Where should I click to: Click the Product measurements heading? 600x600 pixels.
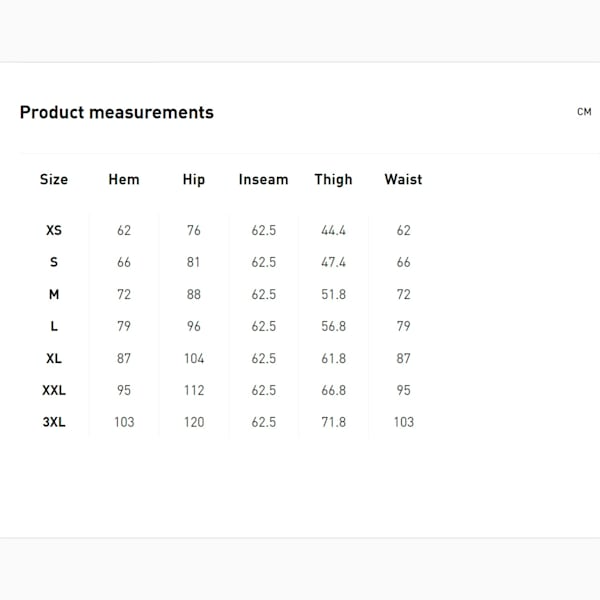pos(117,112)
